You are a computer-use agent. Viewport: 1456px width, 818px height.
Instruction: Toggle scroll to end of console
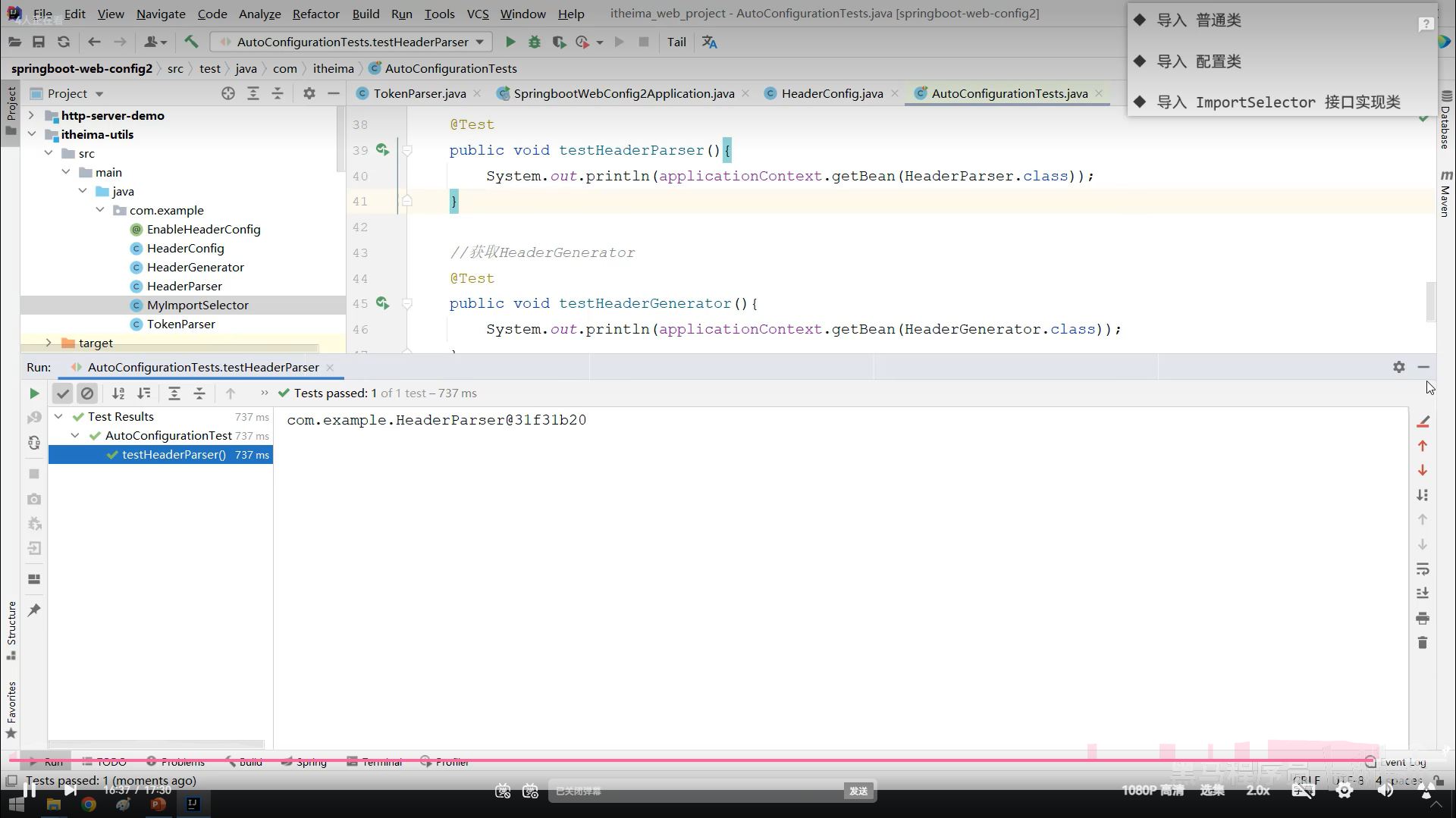tap(1423, 594)
